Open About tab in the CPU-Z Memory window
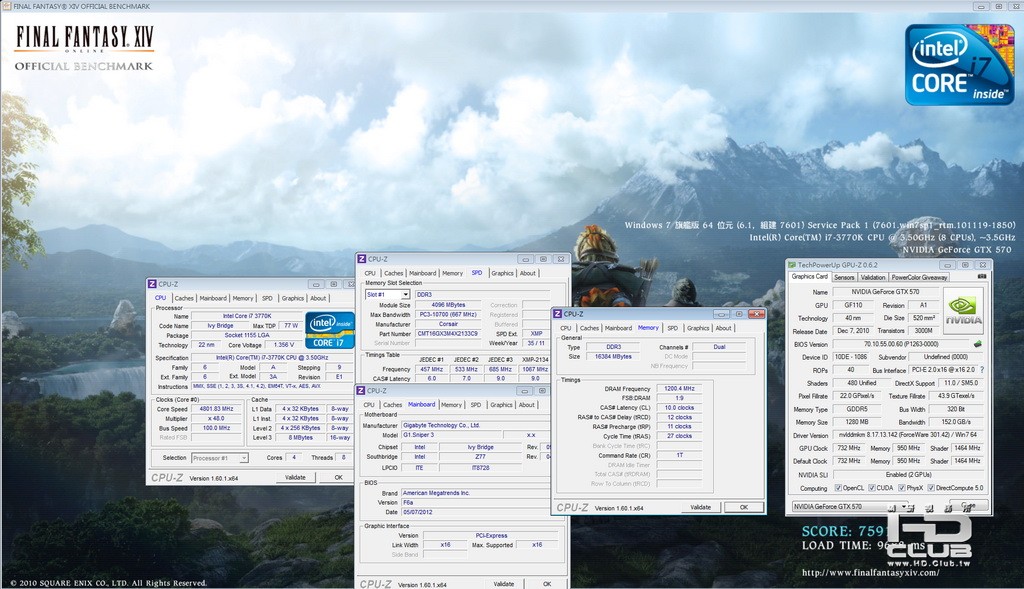This screenshot has width=1024, height=589. 723,328
